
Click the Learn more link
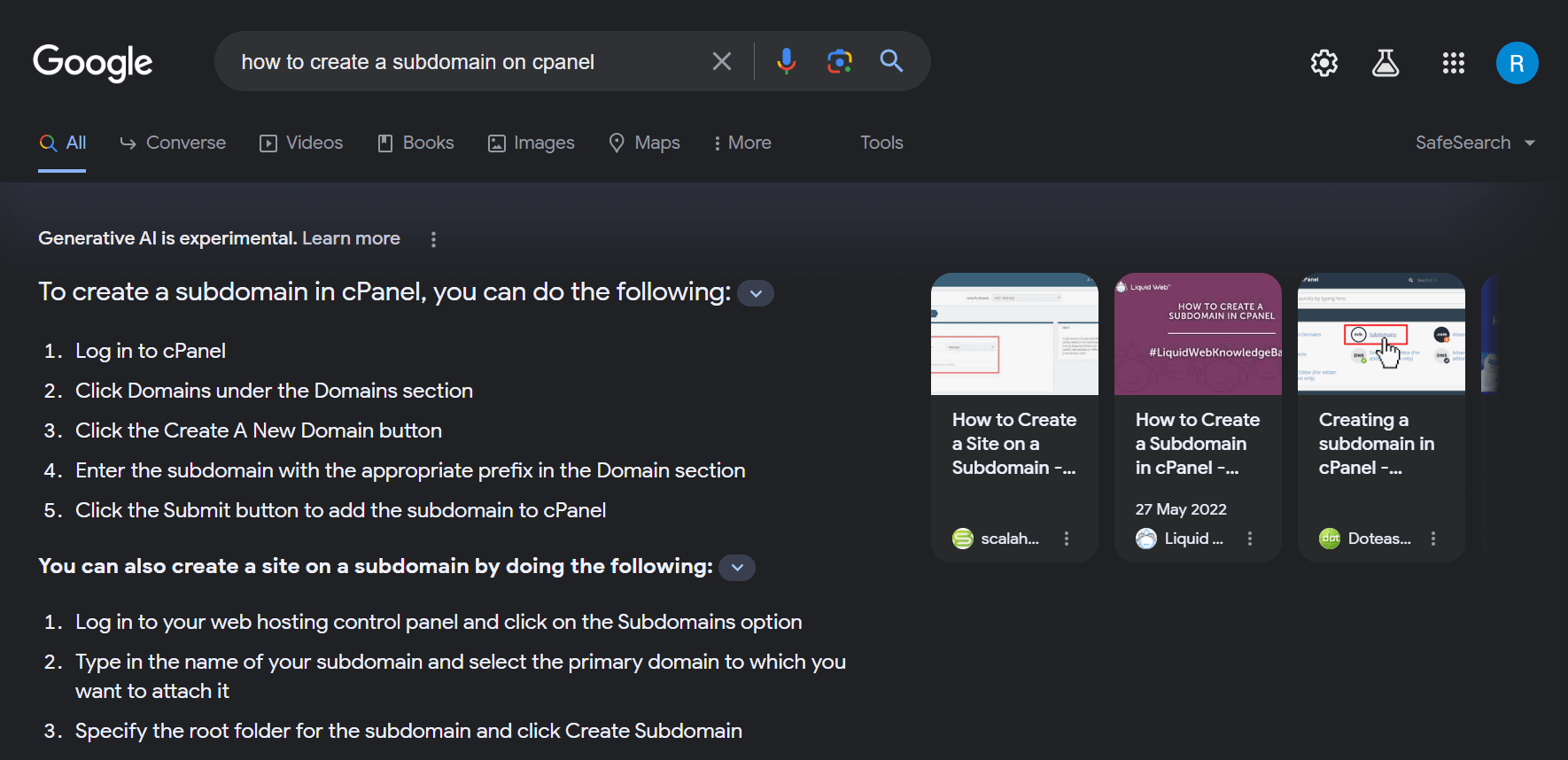click(x=351, y=238)
